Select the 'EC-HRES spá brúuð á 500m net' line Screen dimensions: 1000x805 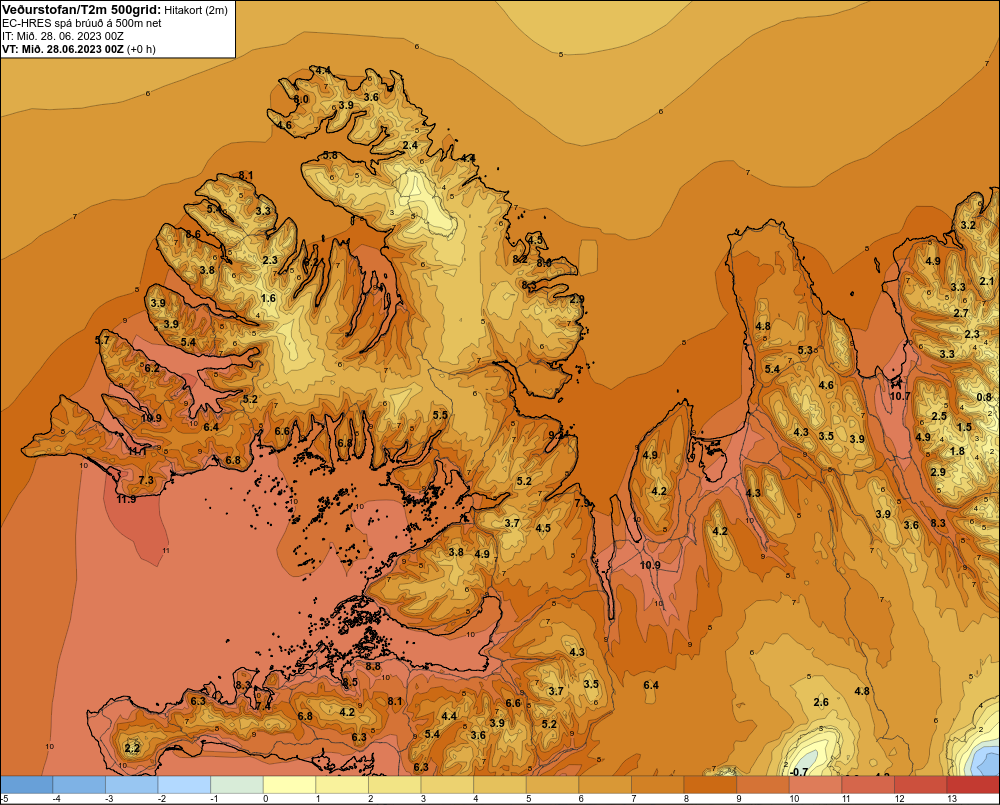(82, 23)
